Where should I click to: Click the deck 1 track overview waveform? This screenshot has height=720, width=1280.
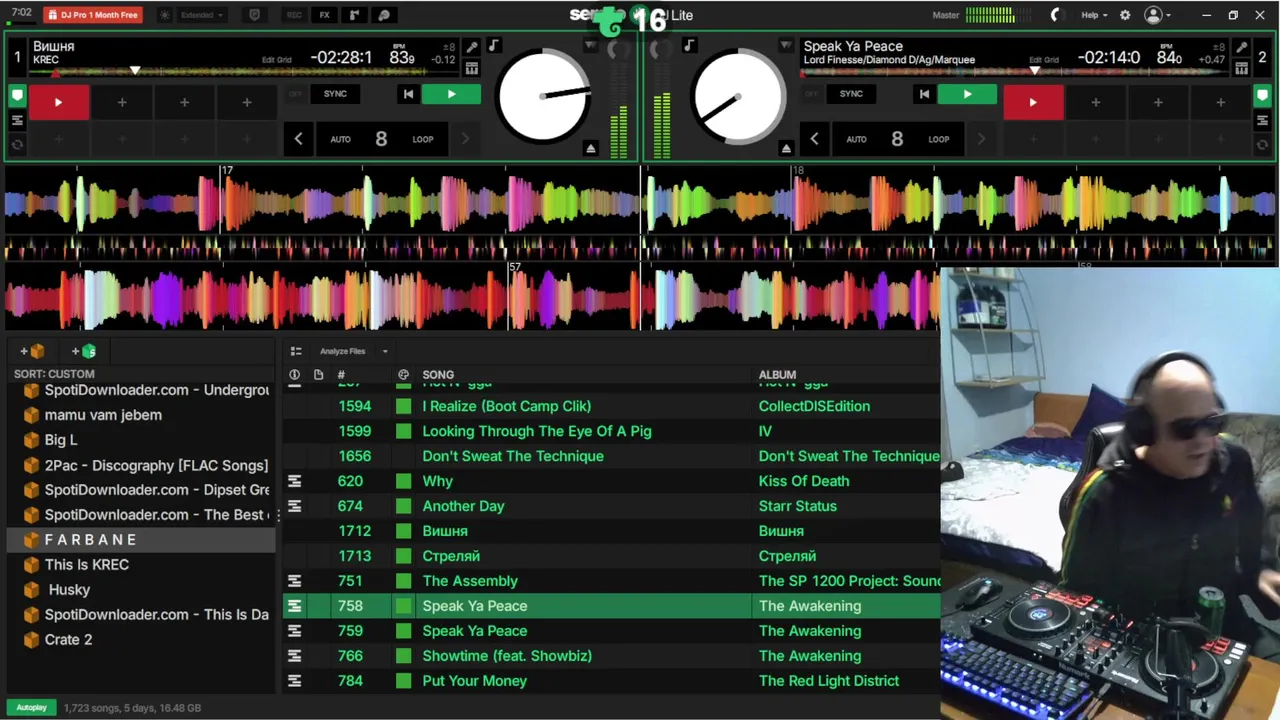[x=245, y=72]
